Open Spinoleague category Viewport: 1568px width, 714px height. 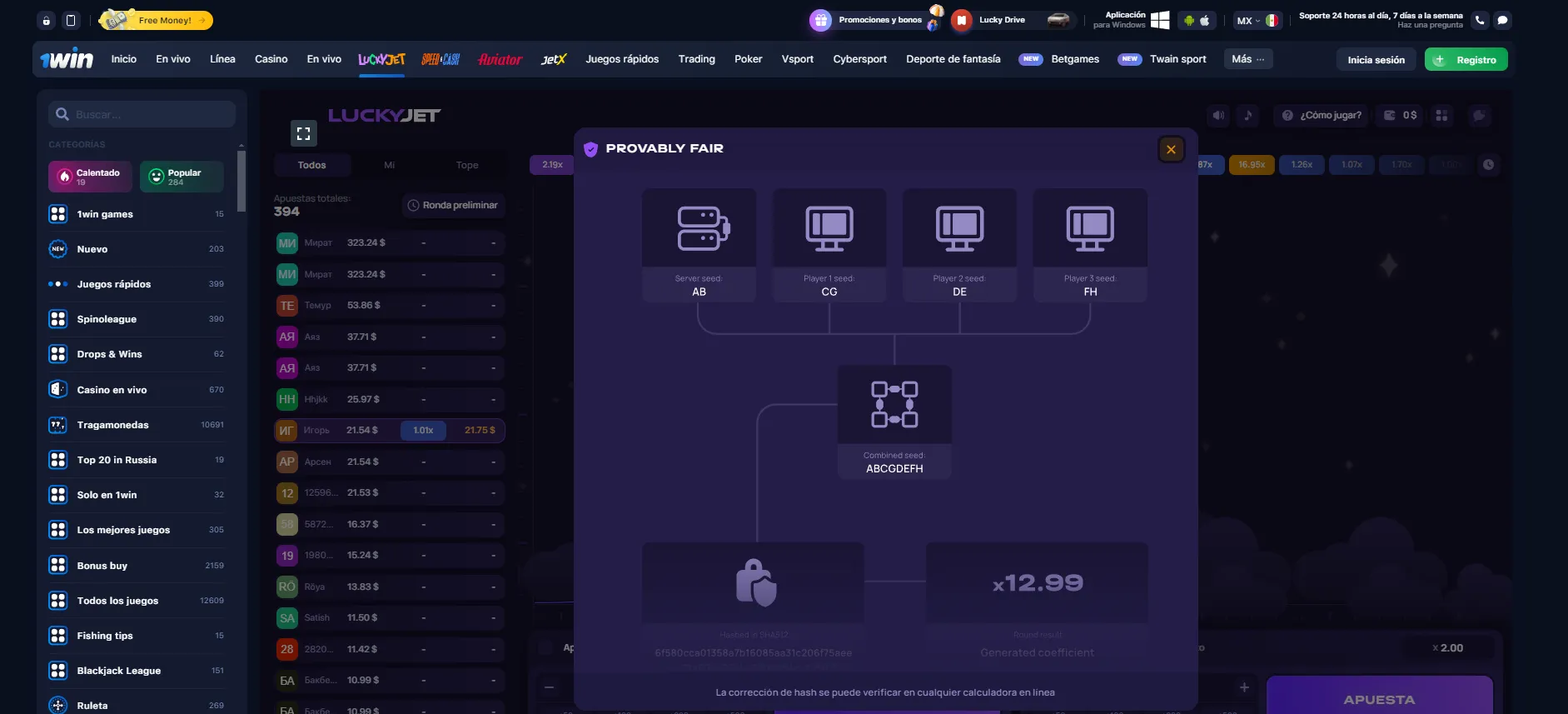point(137,319)
